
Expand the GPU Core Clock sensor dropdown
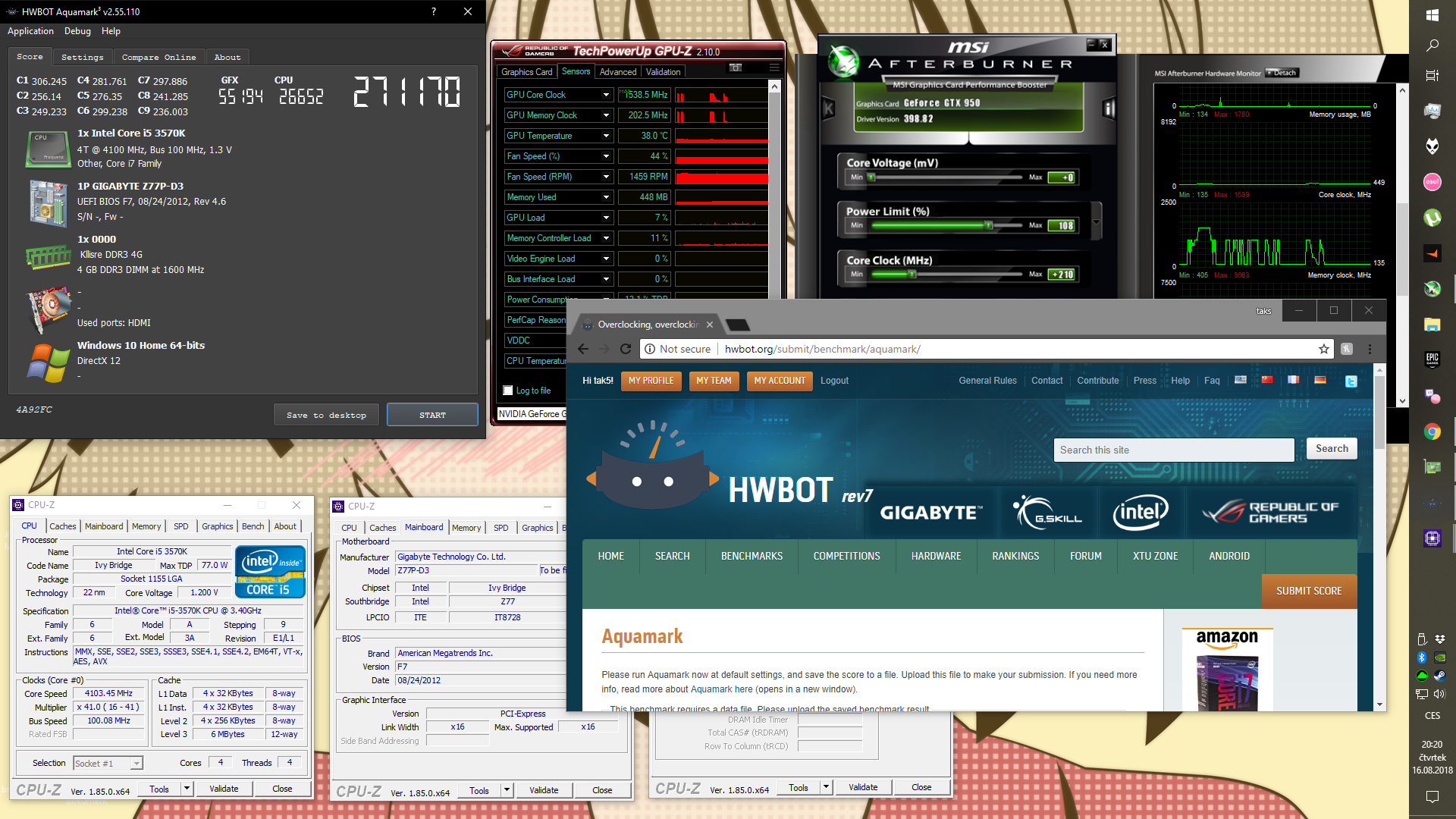pos(606,95)
